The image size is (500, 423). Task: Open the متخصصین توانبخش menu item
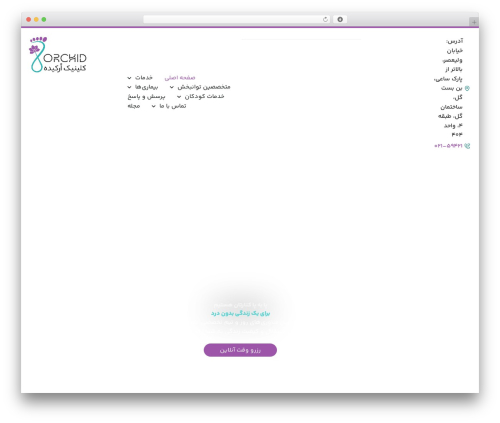[204, 87]
